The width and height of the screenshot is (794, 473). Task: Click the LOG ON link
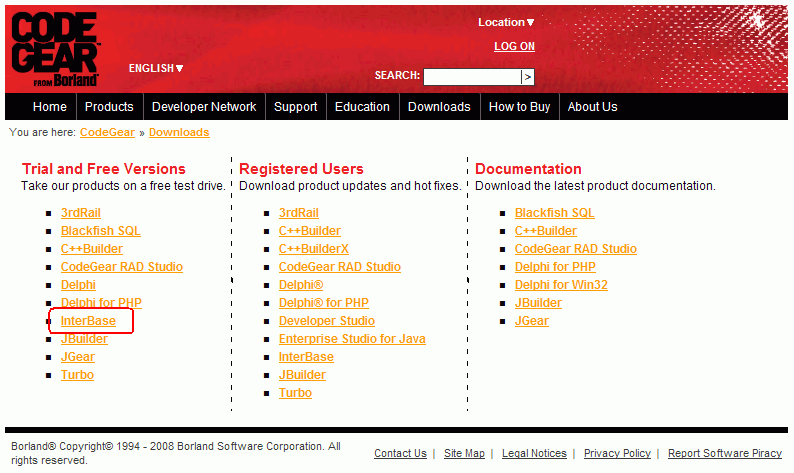point(514,46)
